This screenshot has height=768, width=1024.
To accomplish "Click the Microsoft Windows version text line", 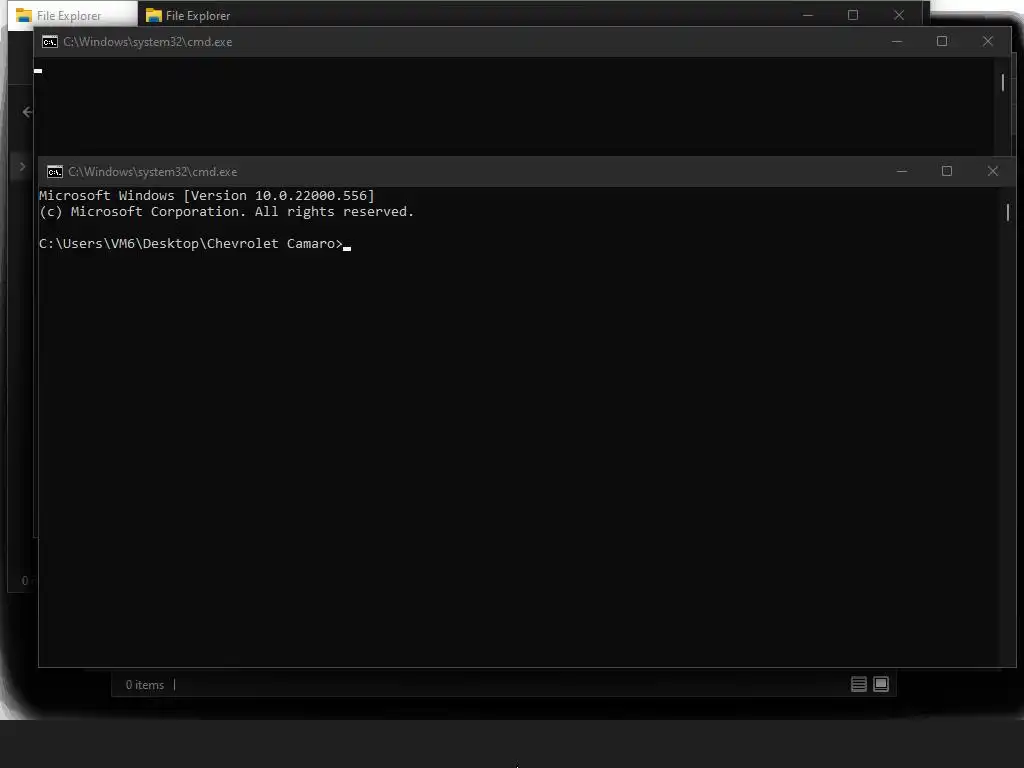I will pos(207,195).
